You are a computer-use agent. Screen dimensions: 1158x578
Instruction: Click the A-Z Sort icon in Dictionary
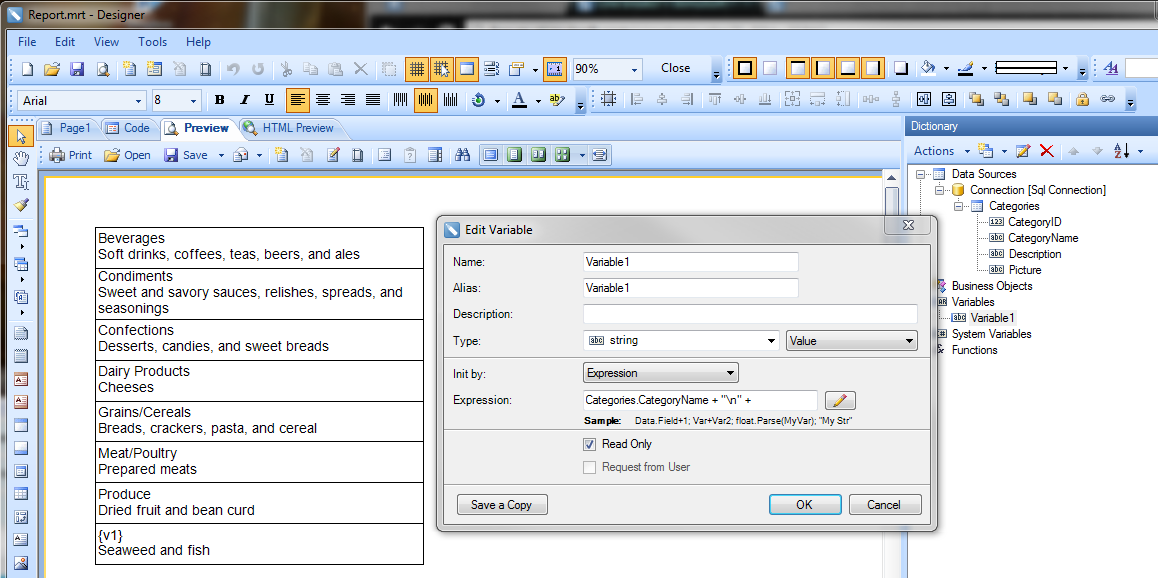click(x=1122, y=151)
